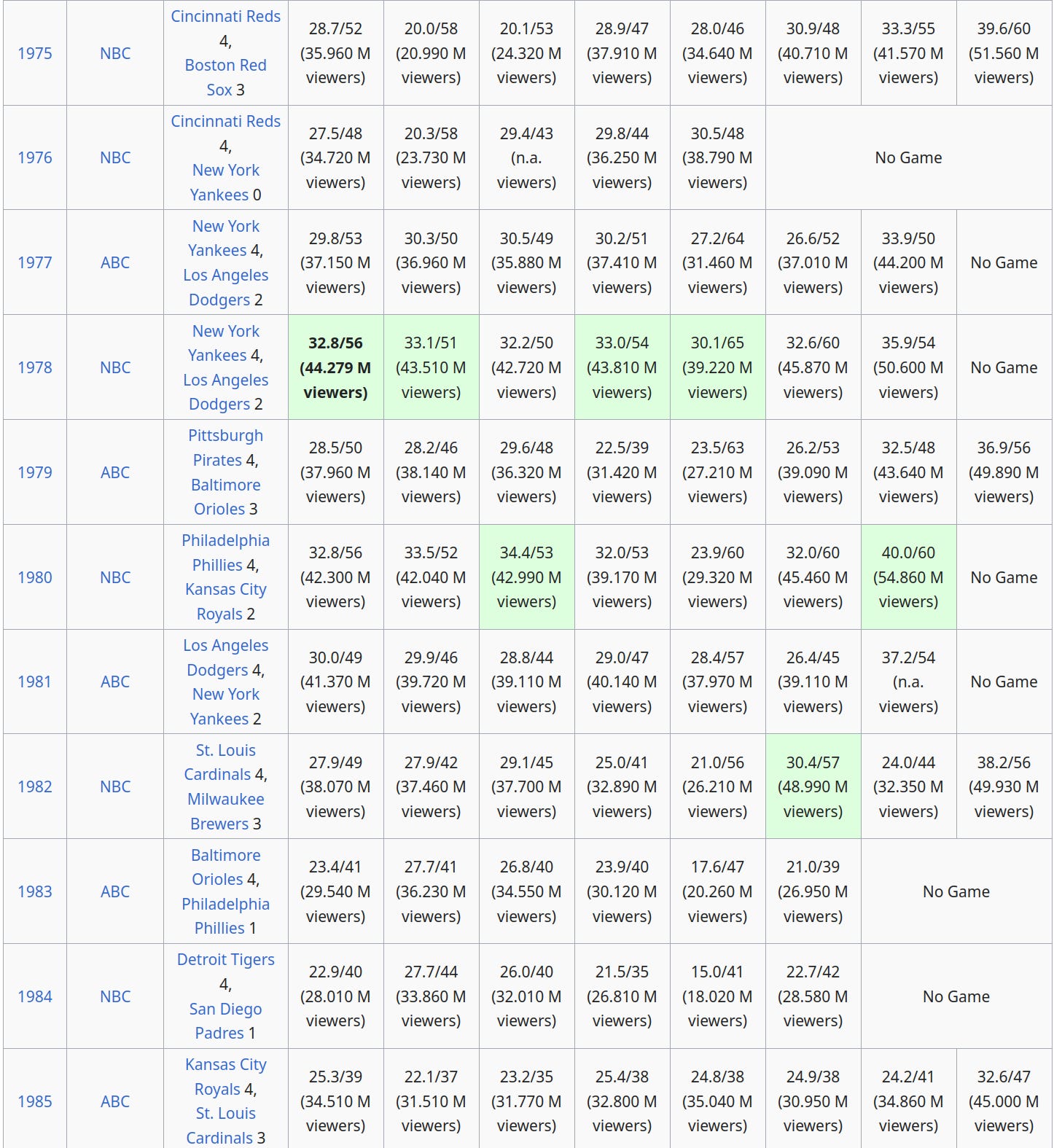
Task: Click ABC link in the 1981 row
Action: pos(115,682)
